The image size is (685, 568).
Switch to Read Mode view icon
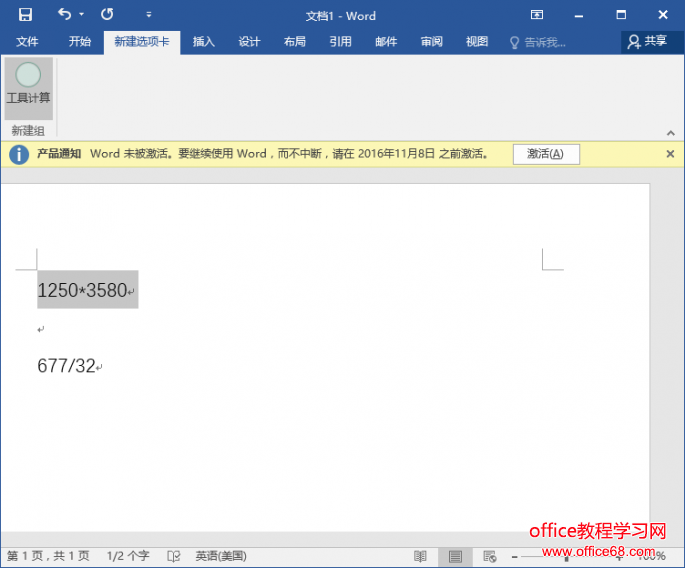pyautogui.click(x=420, y=556)
